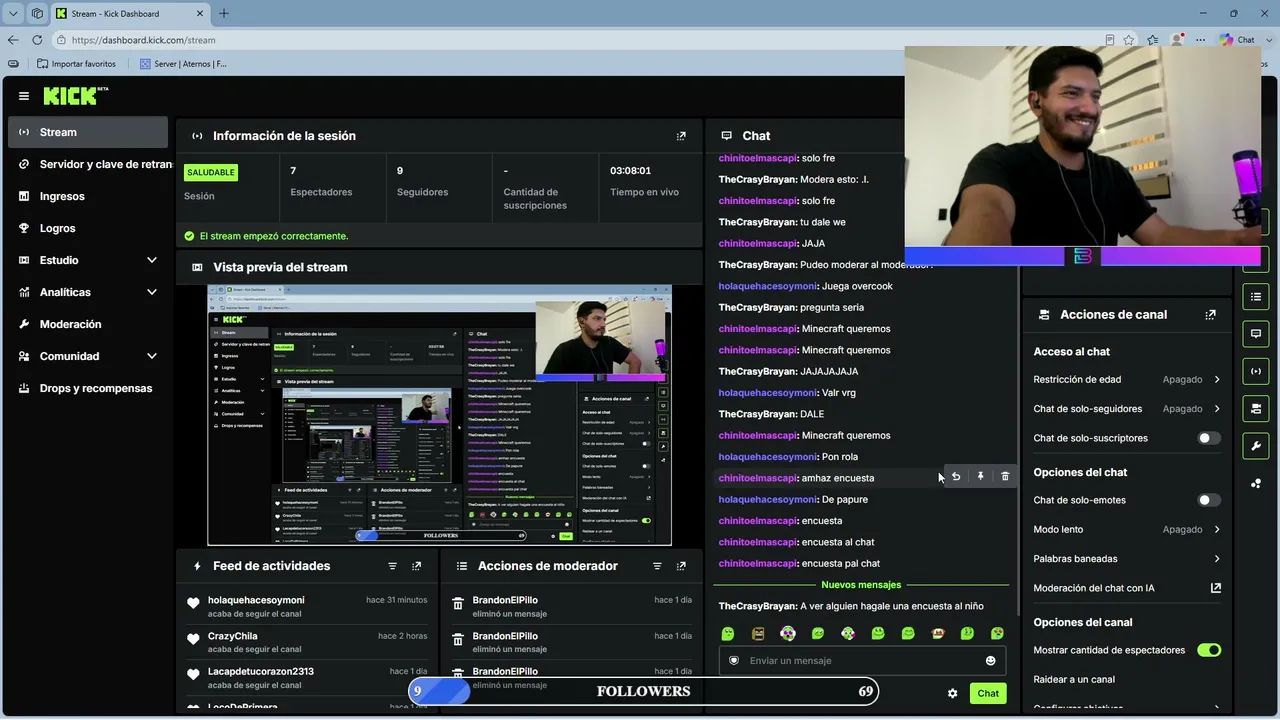Viewport: 1280px width, 720px height.
Task: Click the three-dots cluster icon in right rail
Action: [x=1256, y=483]
